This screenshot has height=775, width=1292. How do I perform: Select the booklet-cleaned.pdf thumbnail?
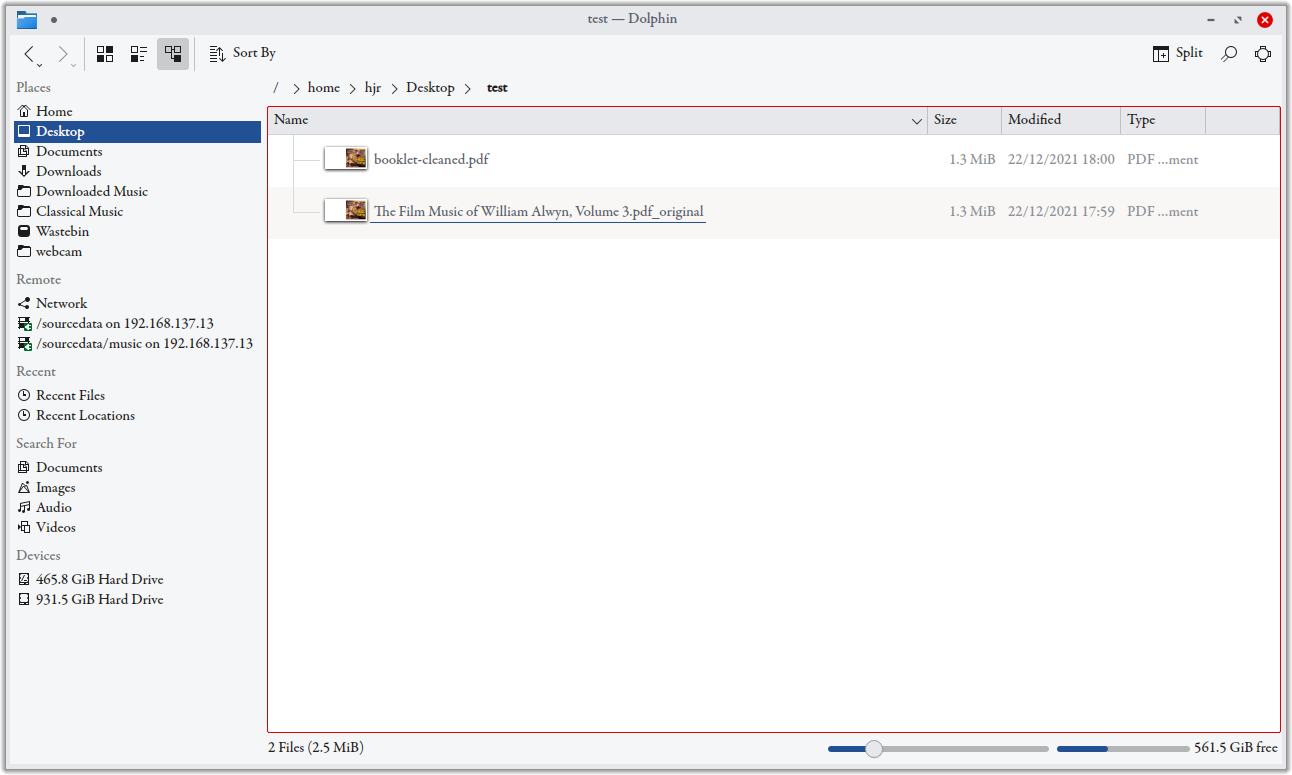pyautogui.click(x=346, y=158)
